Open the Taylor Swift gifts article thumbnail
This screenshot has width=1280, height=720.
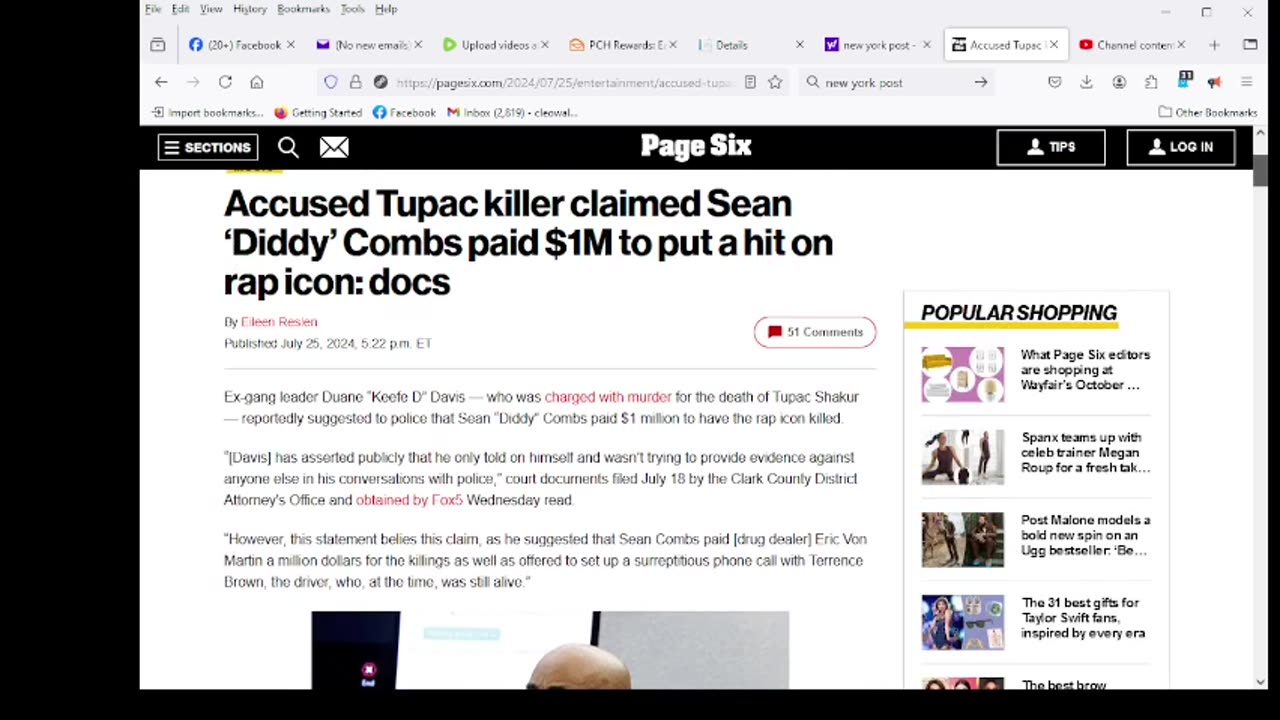click(962, 623)
